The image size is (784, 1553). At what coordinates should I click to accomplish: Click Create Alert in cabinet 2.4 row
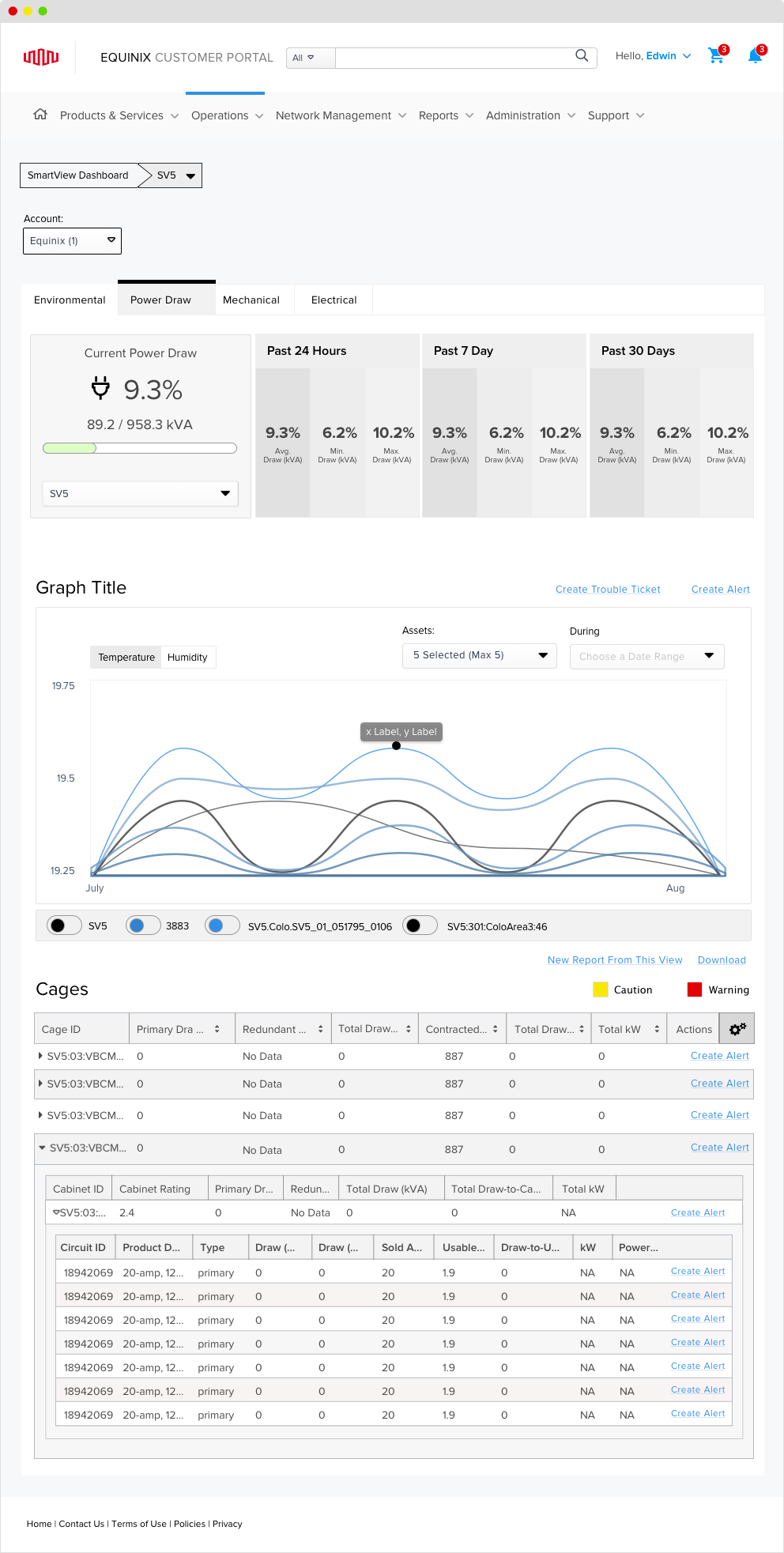pyautogui.click(x=698, y=1212)
